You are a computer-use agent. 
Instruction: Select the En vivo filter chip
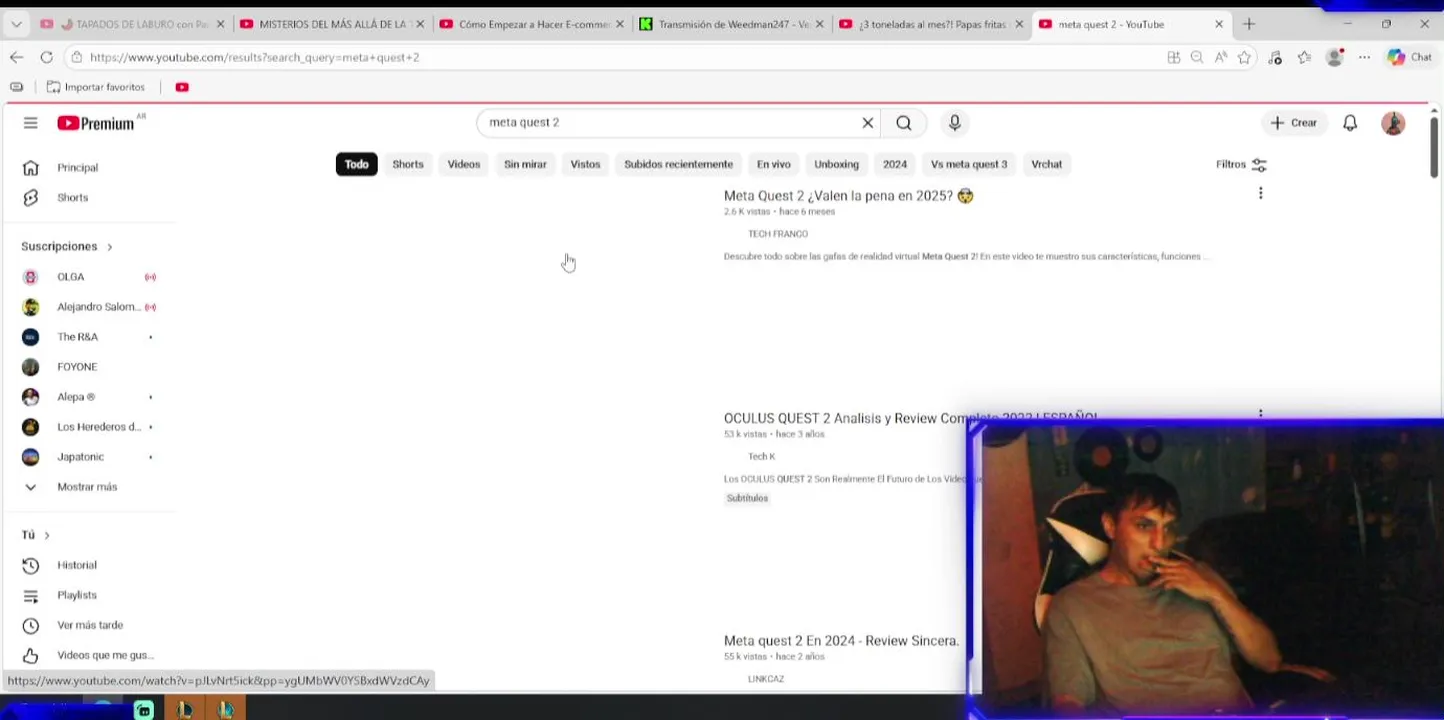click(x=773, y=164)
